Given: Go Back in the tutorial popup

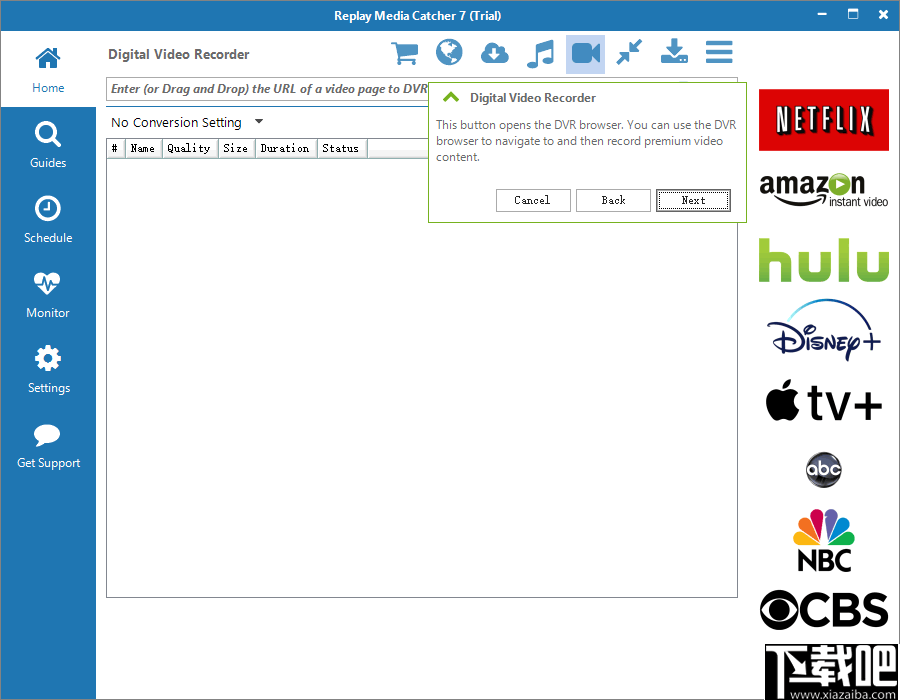Looking at the screenshot, I should (x=613, y=200).
